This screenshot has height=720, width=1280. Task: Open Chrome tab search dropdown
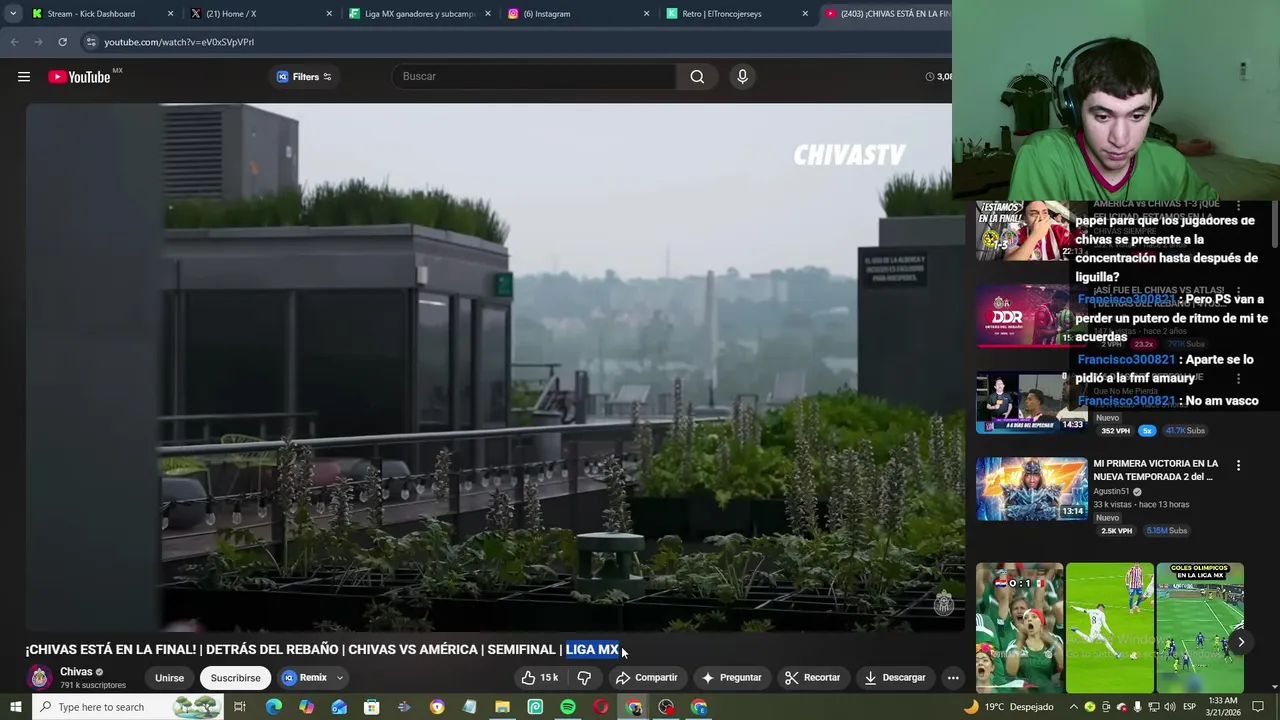[x=13, y=14]
